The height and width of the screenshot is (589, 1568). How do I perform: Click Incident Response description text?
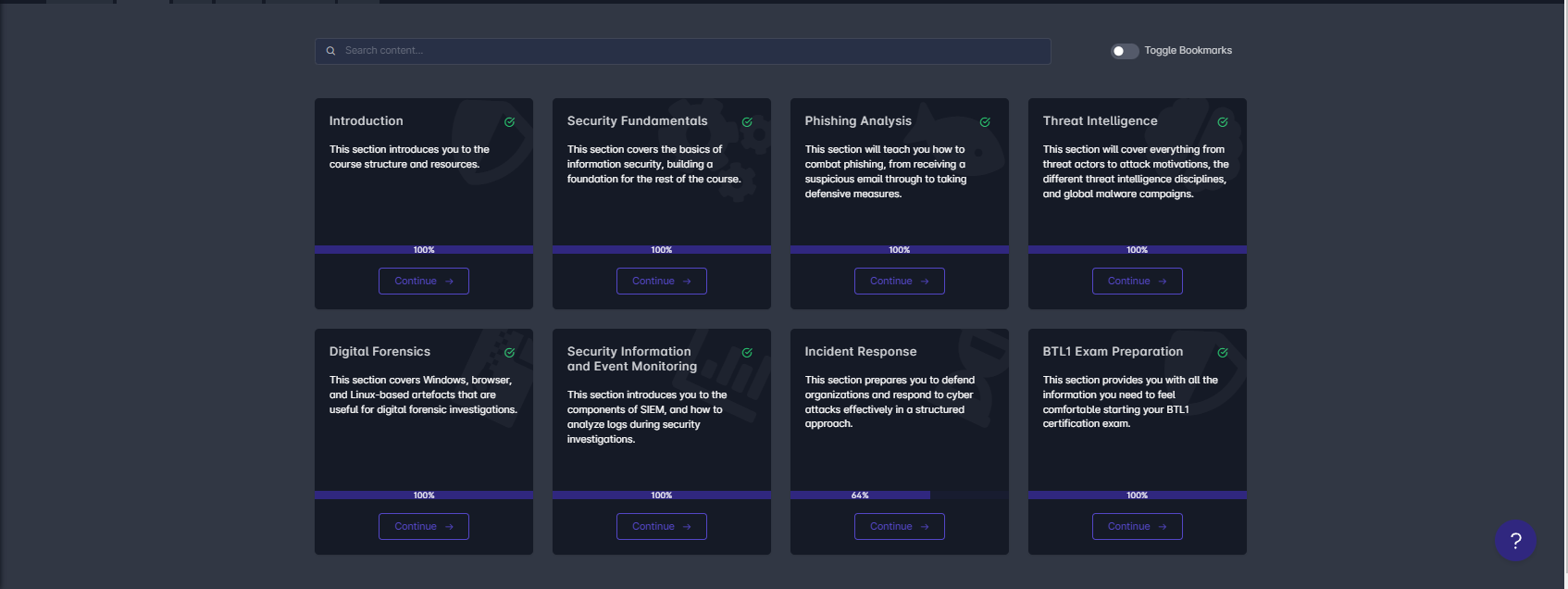[x=890, y=402]
